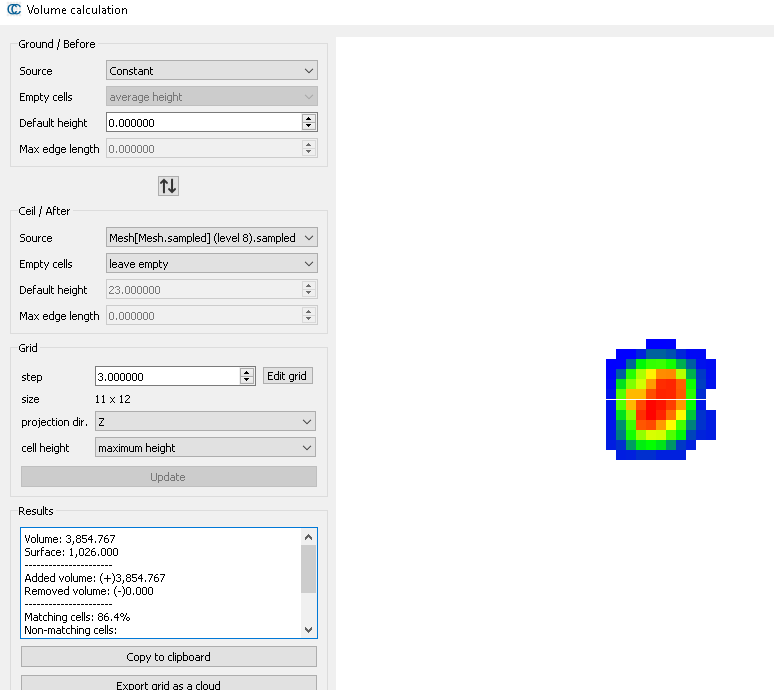The image size is (774, 690).
Task: Increase Ground Default height with up arrow
Action: point(309,119)
